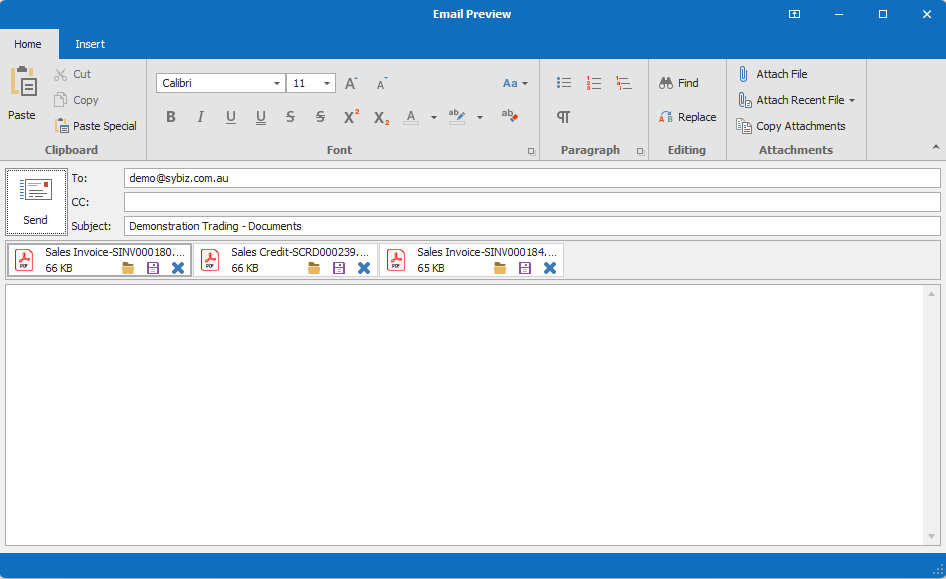Toggle show paragraph marks

pos(564,117)
